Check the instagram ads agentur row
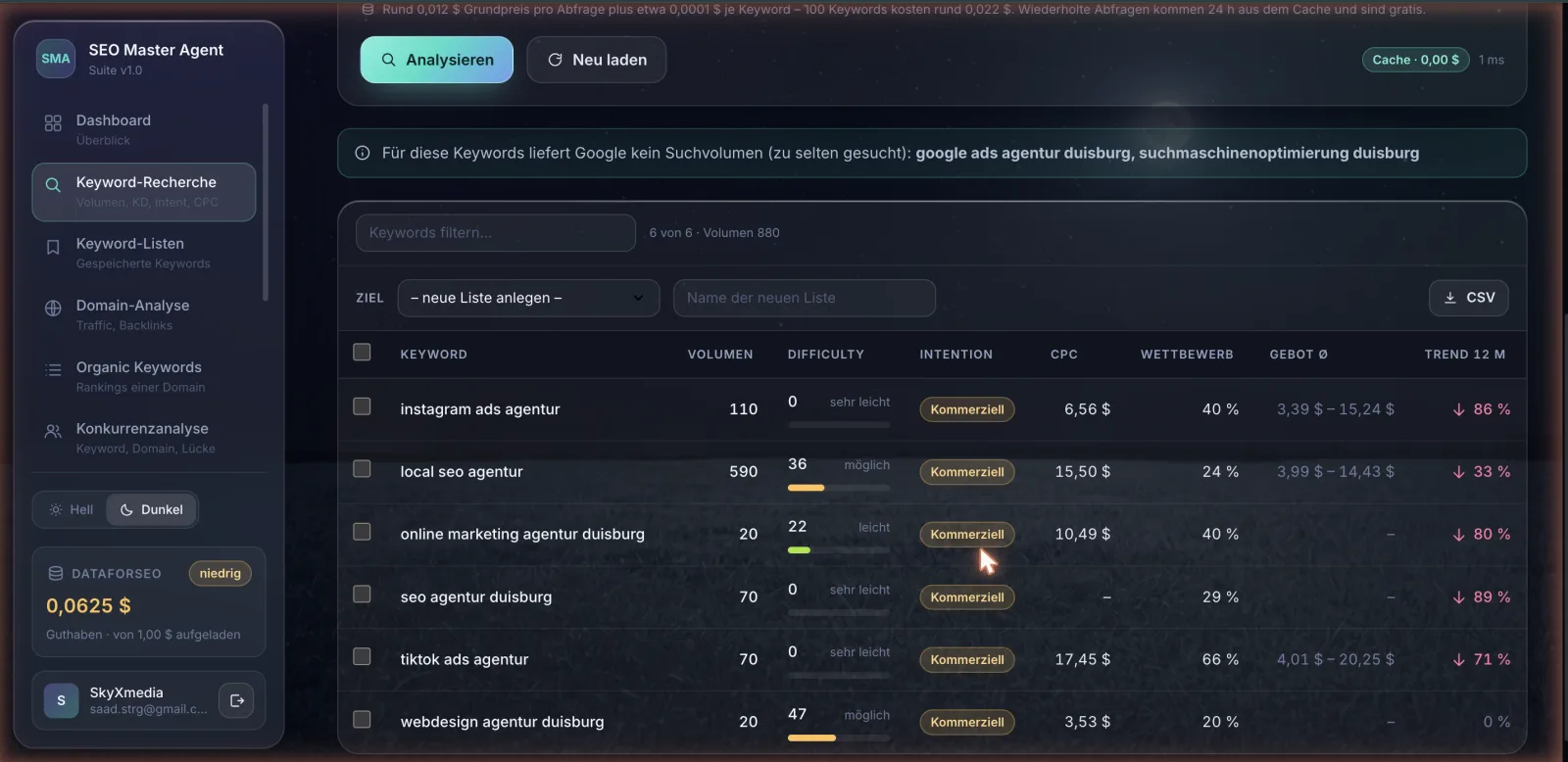 [x=362, y=406]
